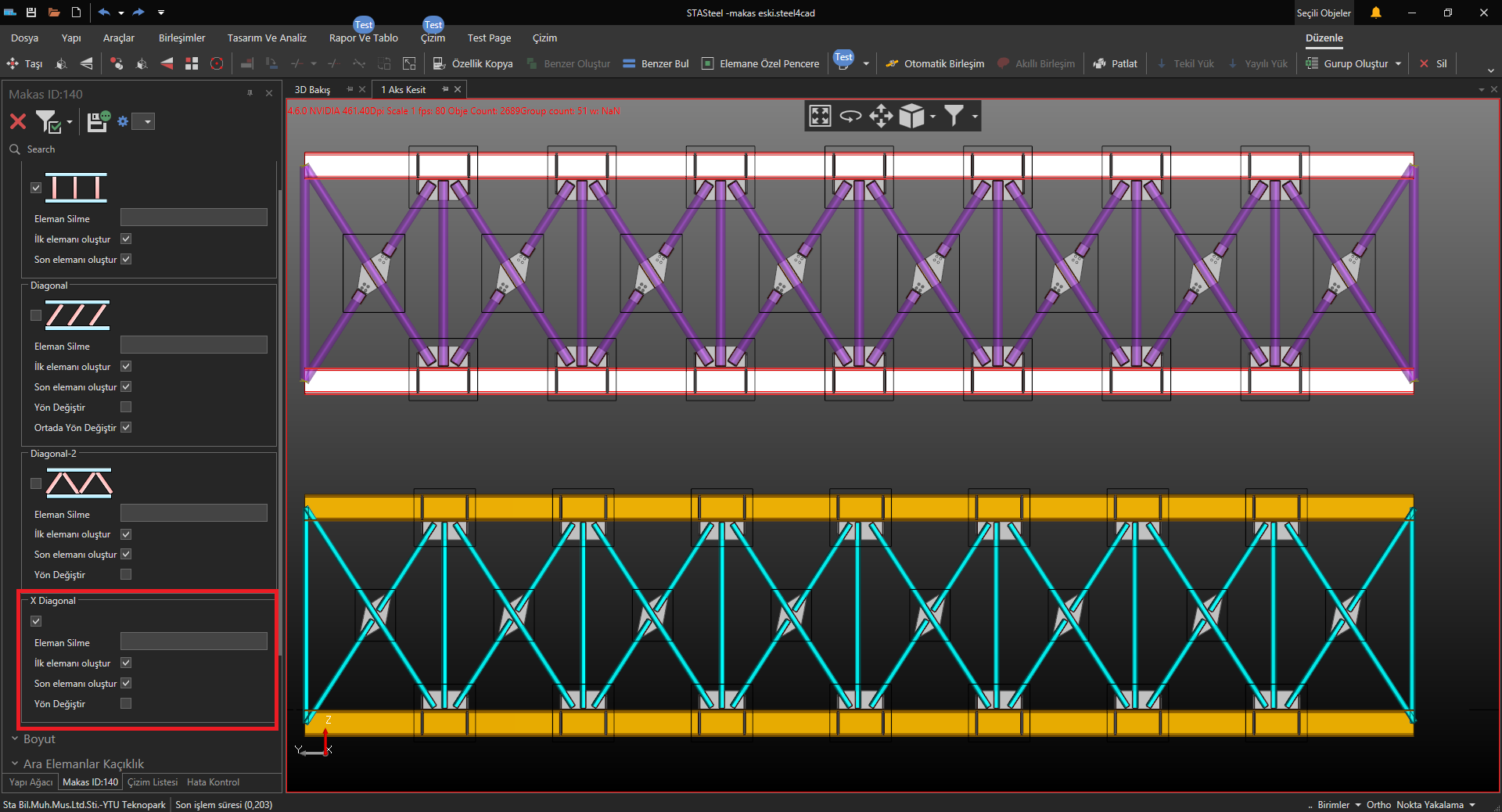Click the undo arrow icon
Image resolution: width=1502 pixels, height=812 pixels.
click(104, 13)
